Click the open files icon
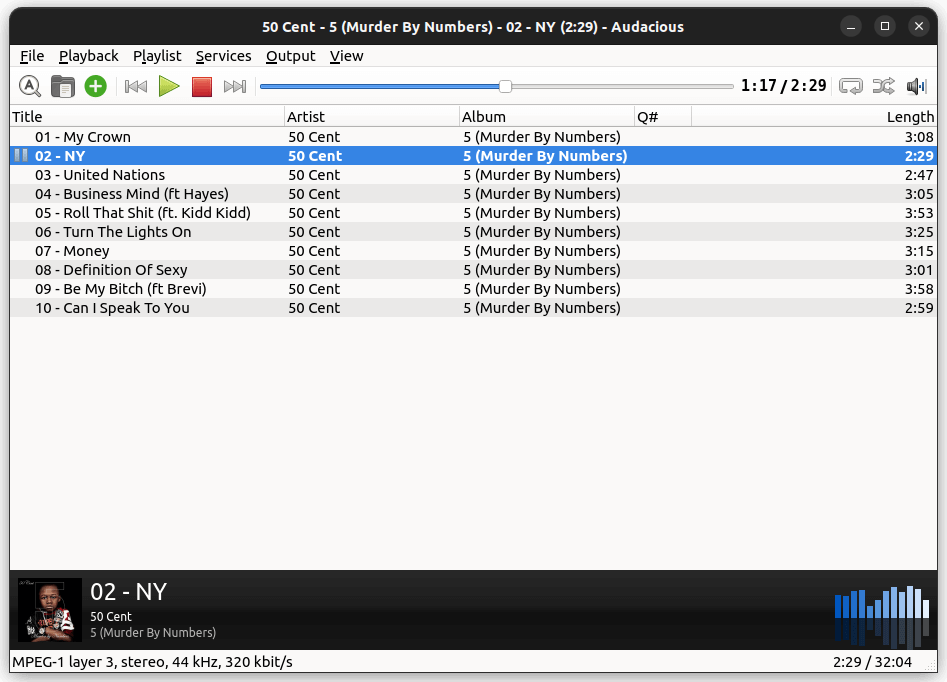 pos(62,87)
